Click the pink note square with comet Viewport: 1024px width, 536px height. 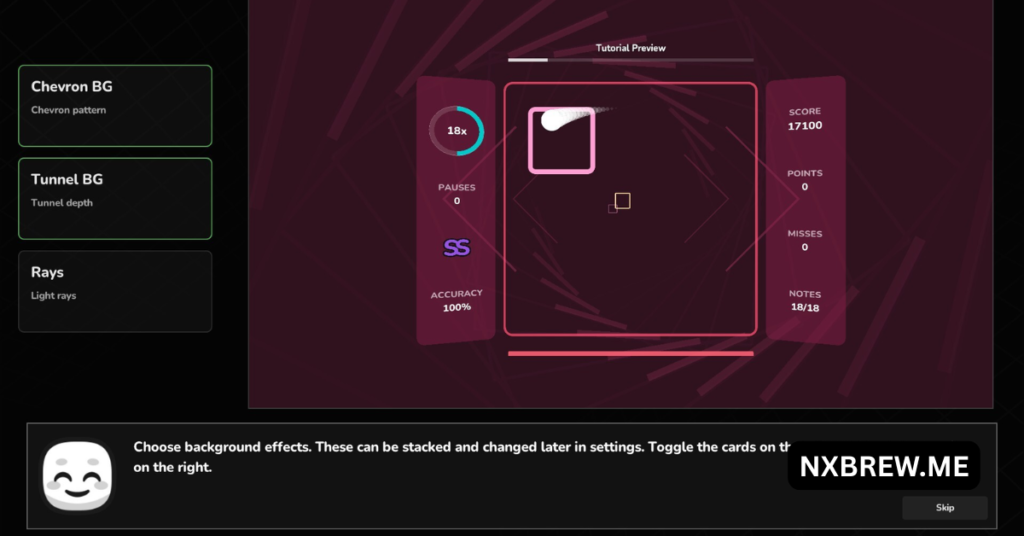coord(561,141)
